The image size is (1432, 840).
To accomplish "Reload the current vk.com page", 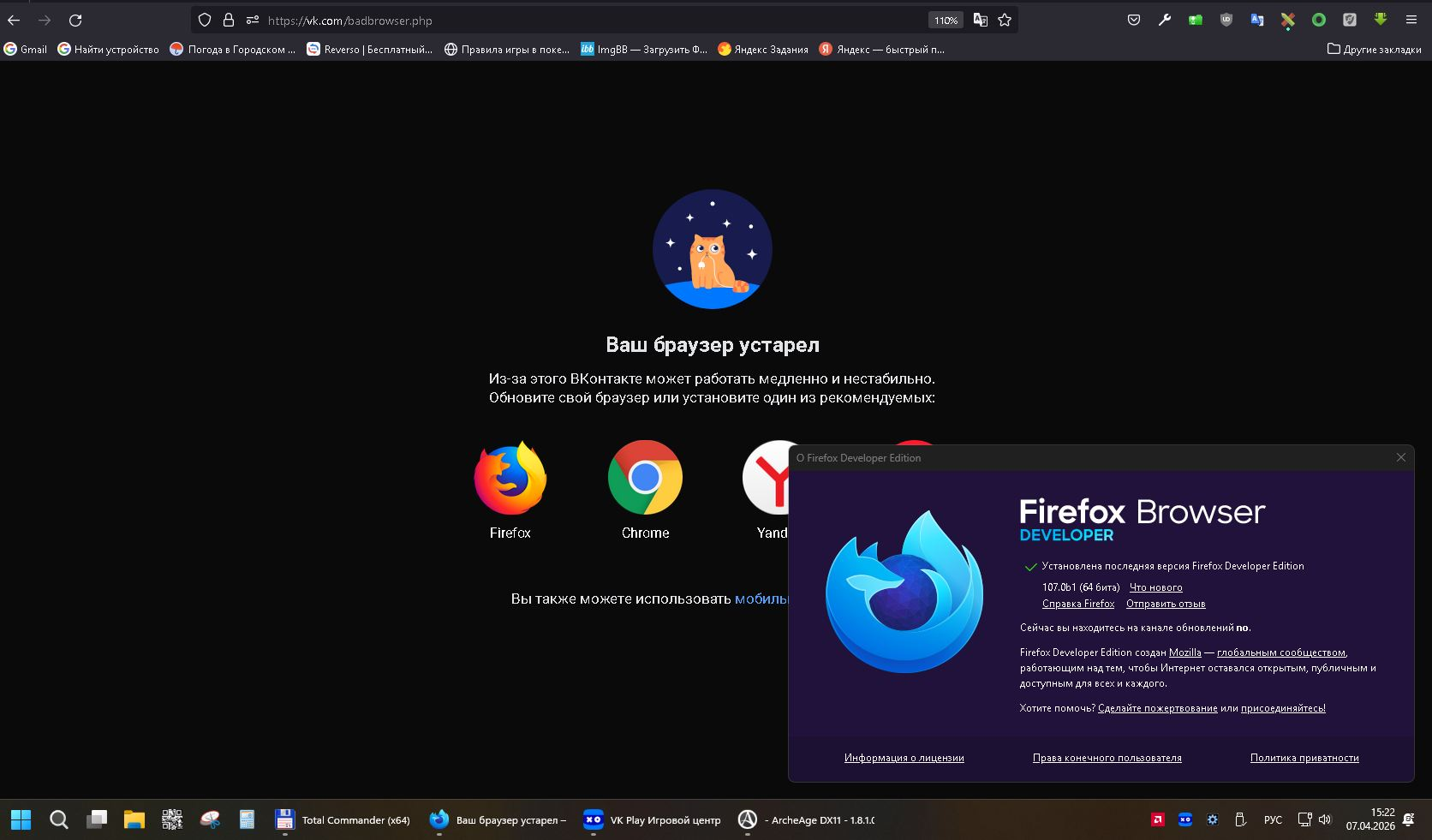I will [75, 20].
